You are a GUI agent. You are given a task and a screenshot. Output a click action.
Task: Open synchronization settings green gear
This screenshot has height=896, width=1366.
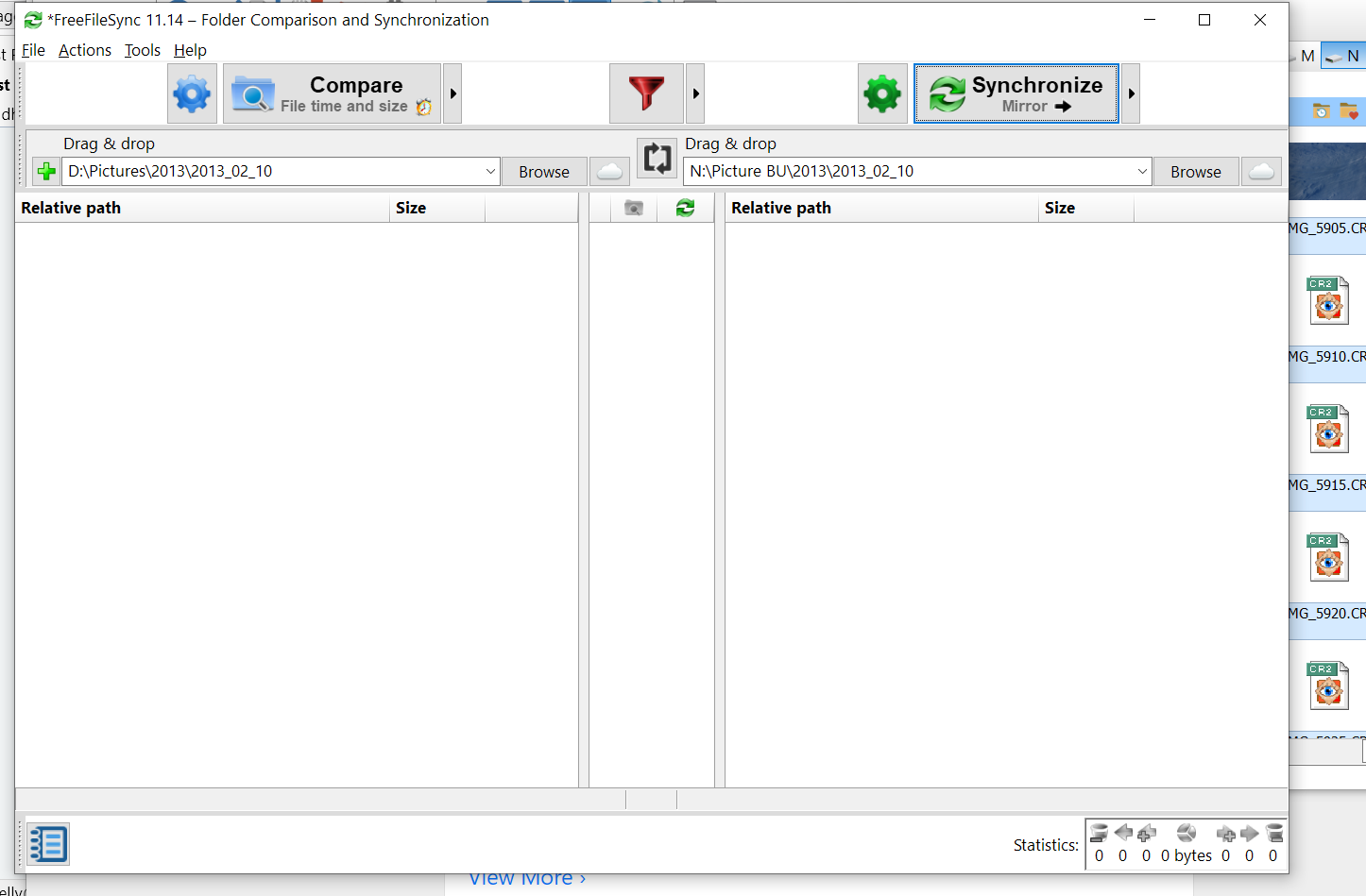(x=882, y=93)
